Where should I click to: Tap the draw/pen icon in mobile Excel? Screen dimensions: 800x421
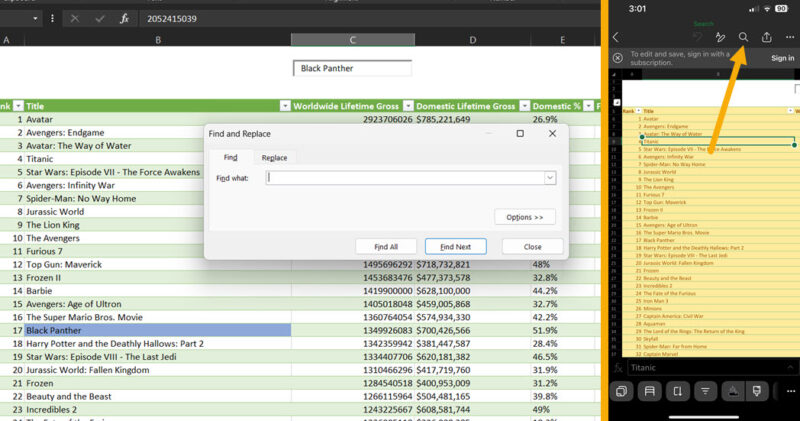click(720, 37)
